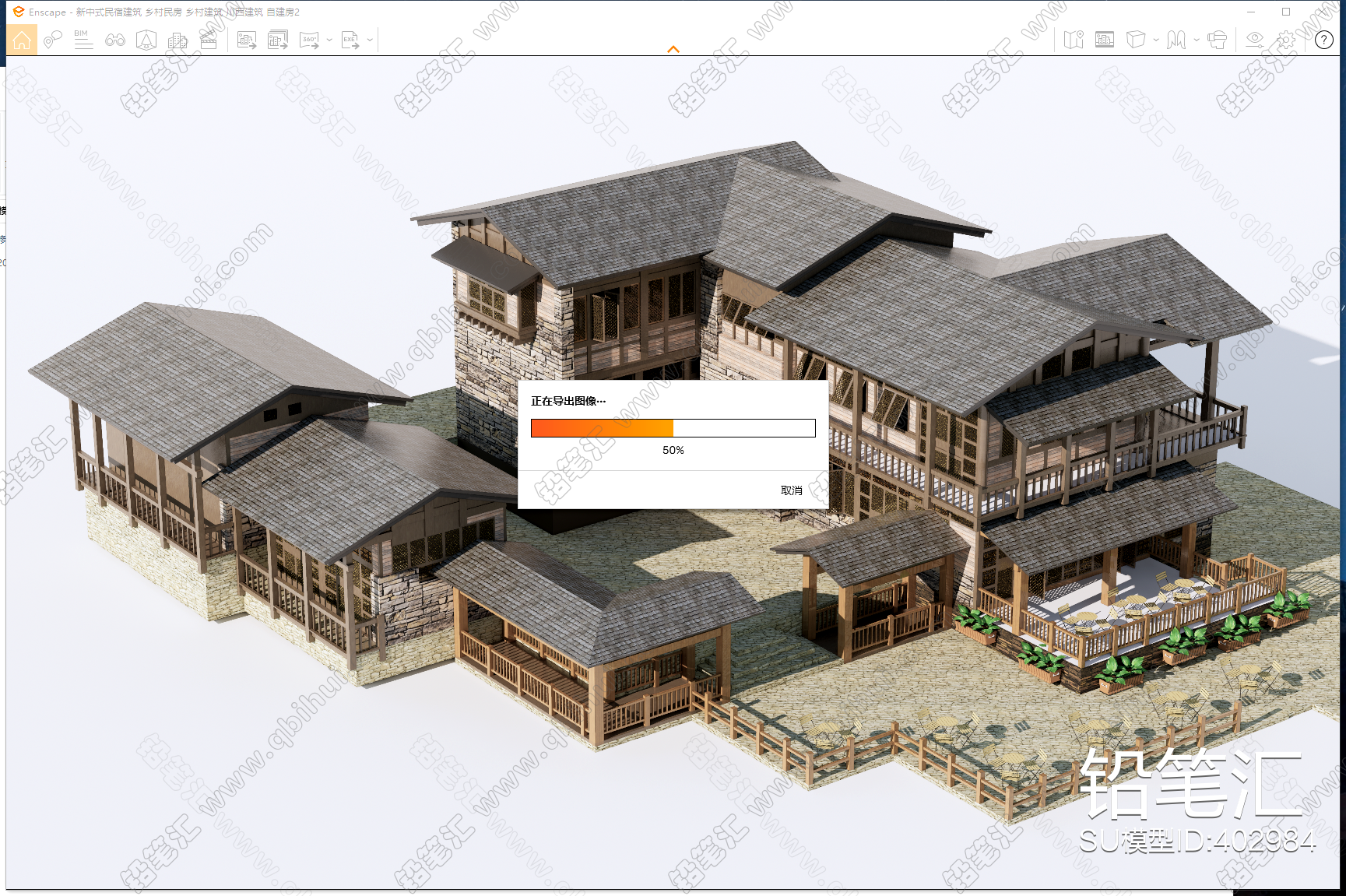The width and height of the screenshot is (1346, 896).
Task: Minimize the Enscape window
Action: point(1251,12)
